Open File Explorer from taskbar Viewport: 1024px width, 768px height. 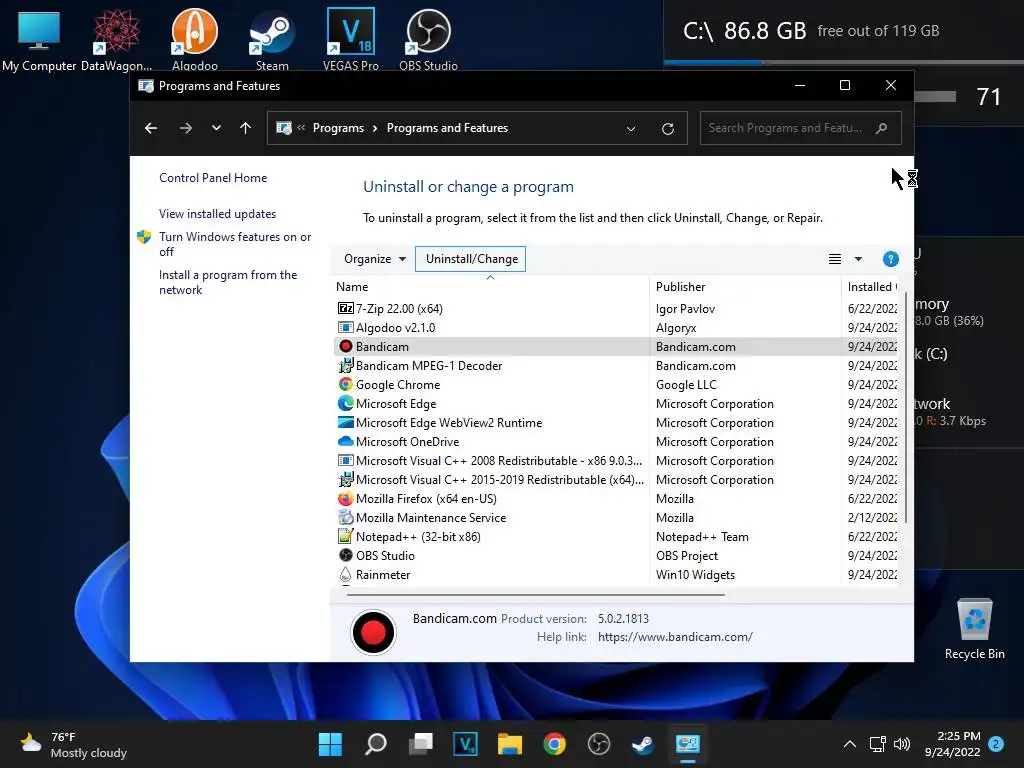(x=509, y=743)
